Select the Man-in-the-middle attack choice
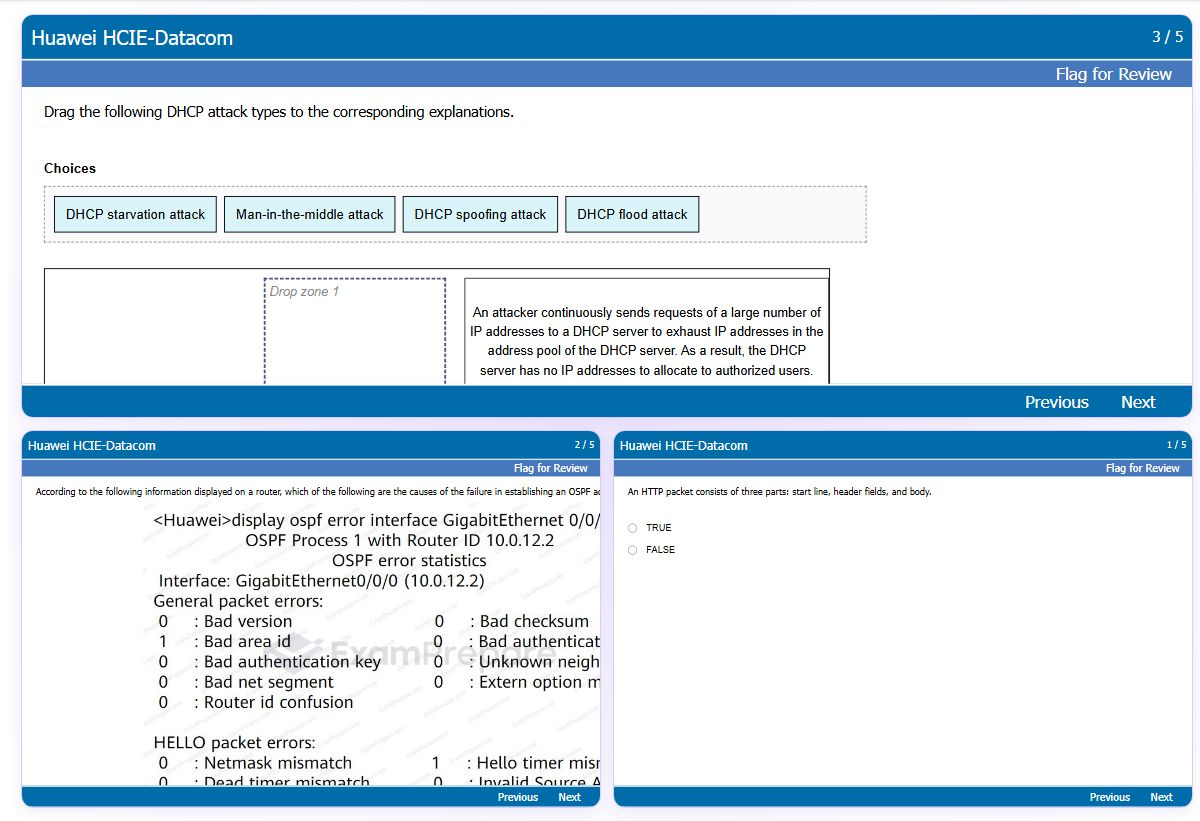 click(x=310, y=214)
